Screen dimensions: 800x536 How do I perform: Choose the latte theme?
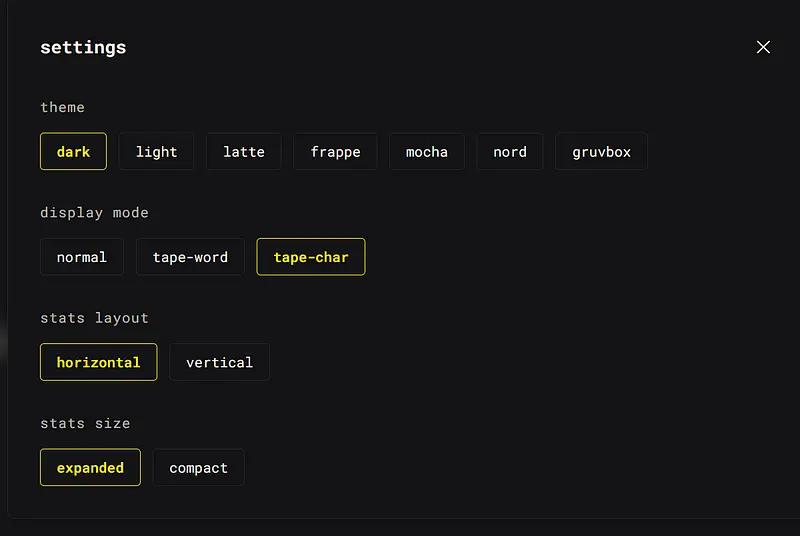244,152
